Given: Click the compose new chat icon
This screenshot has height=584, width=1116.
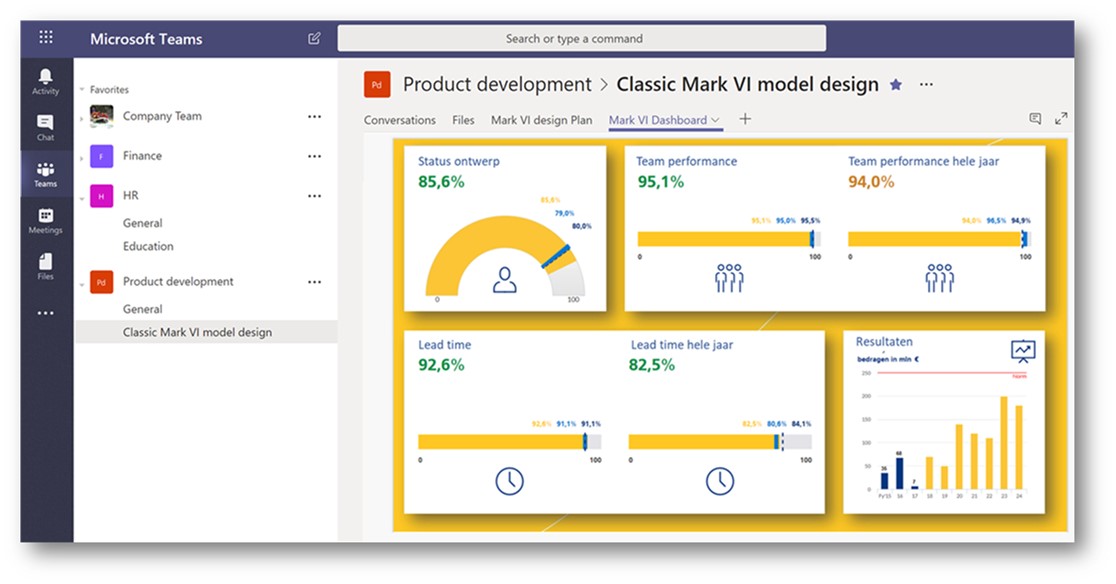Looking at the screenshot, I should tap(314, 38).
